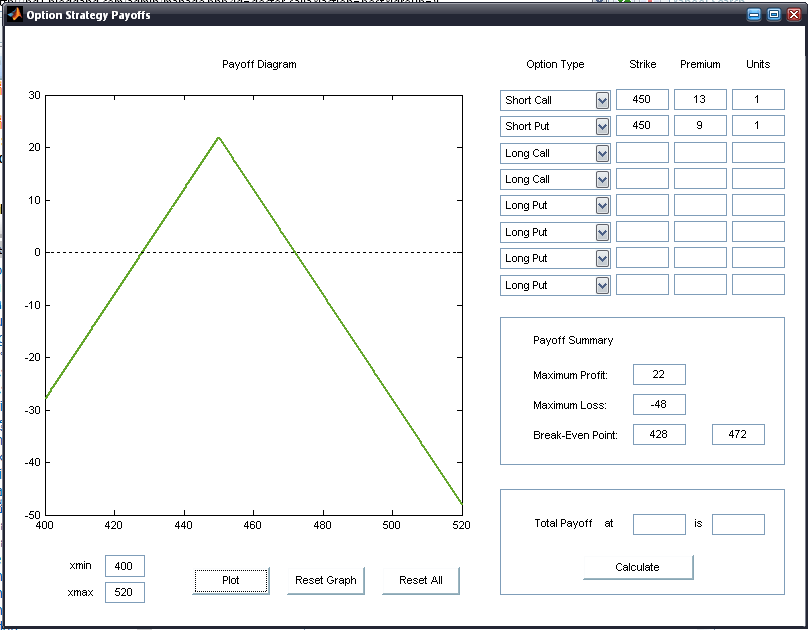Viewport: 808px width, 630px height.
Task: Click the Total Payoff label
Action: pos(563,523)
